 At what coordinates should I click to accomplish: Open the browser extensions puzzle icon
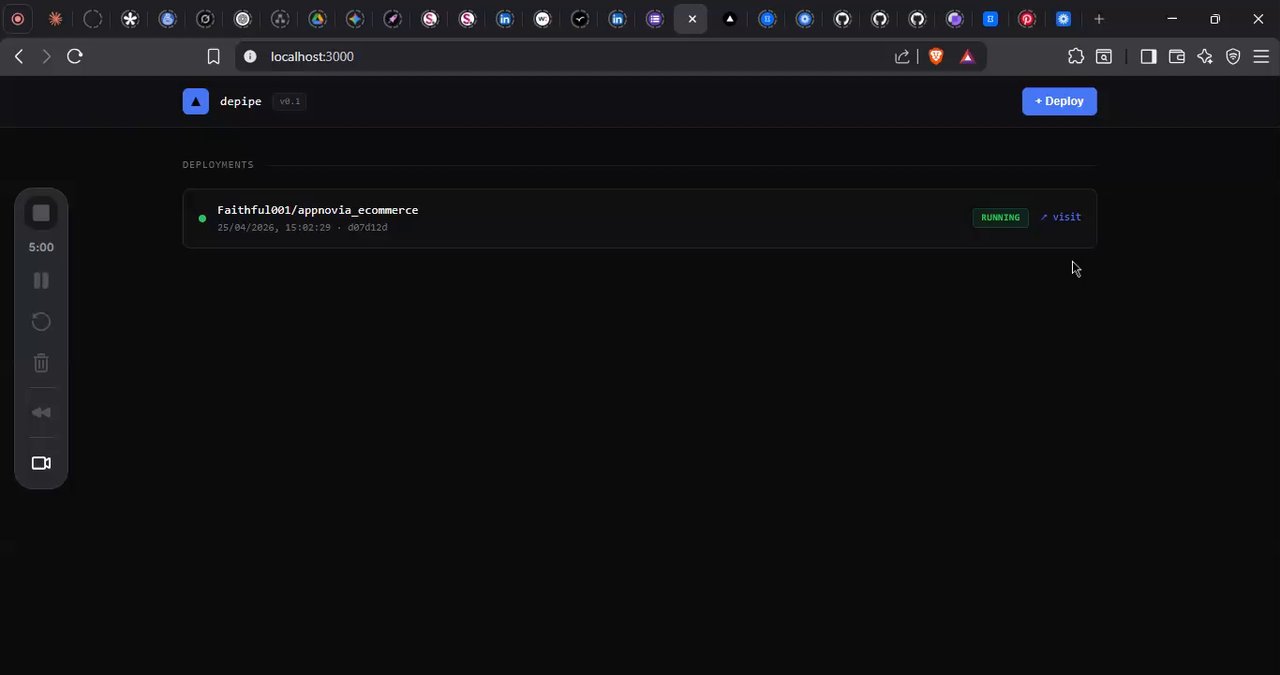(x=1076, y=57)
